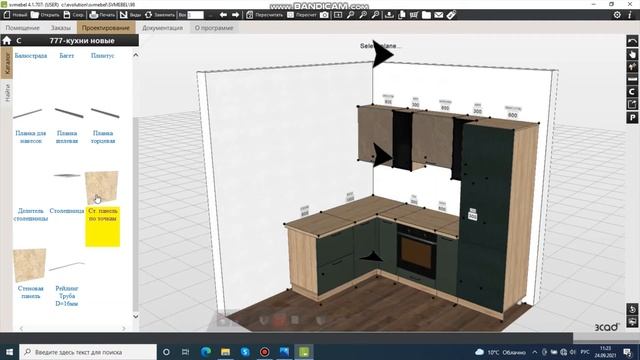Click the Windows taskbar search box
Viewport: 640px width, 360px height.
point(88,352)
